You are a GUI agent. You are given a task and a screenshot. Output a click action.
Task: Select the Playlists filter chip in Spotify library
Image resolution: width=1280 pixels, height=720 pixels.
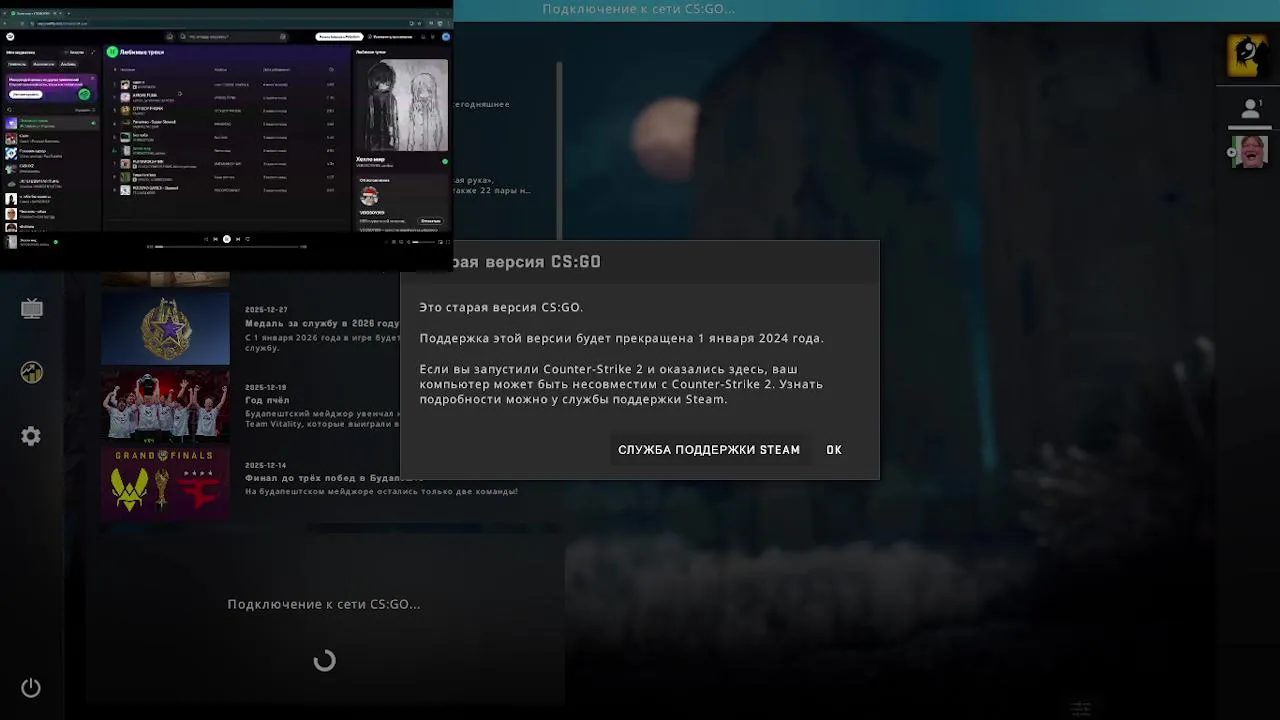tap(17, 64)
